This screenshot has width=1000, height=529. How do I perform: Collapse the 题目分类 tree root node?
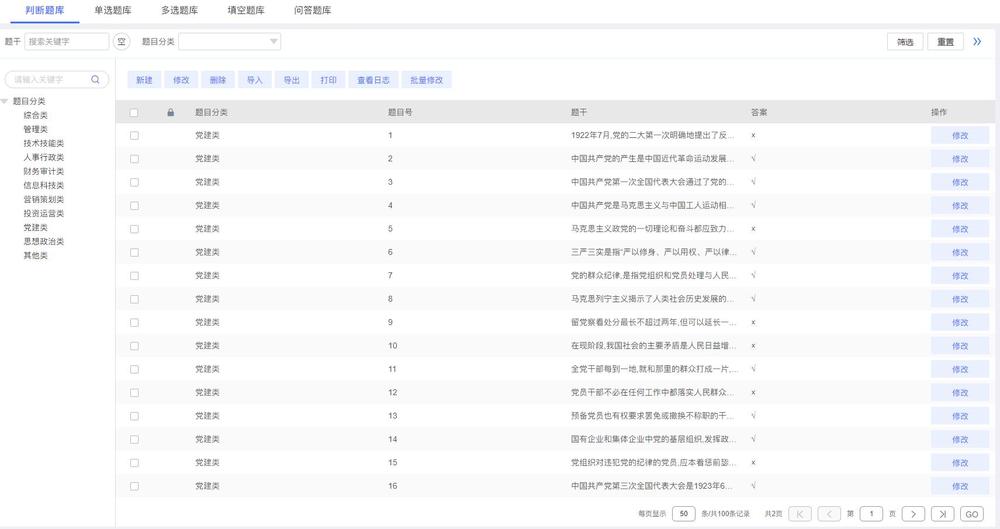tap(5, 101)
